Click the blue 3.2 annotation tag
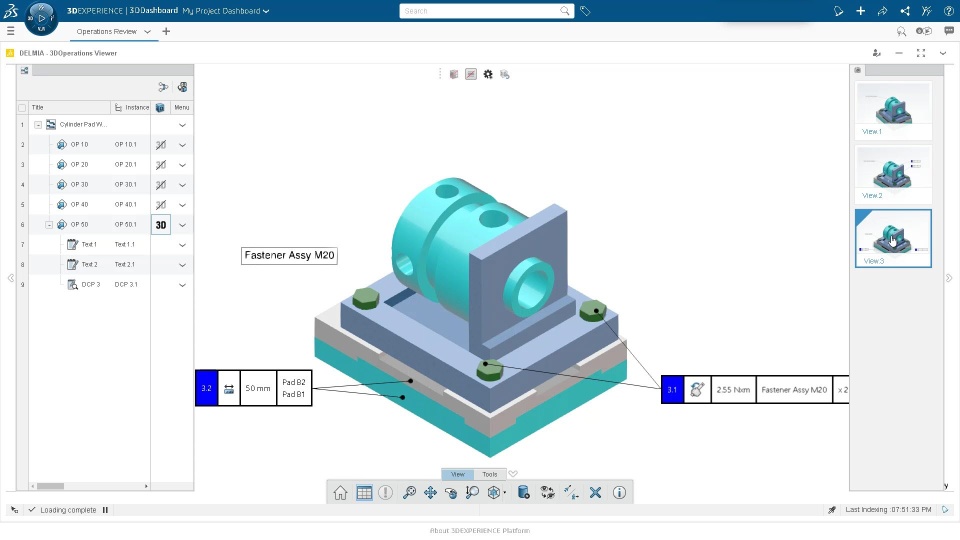960x540 pixels. pyautogui.click(x=206, y=388)
